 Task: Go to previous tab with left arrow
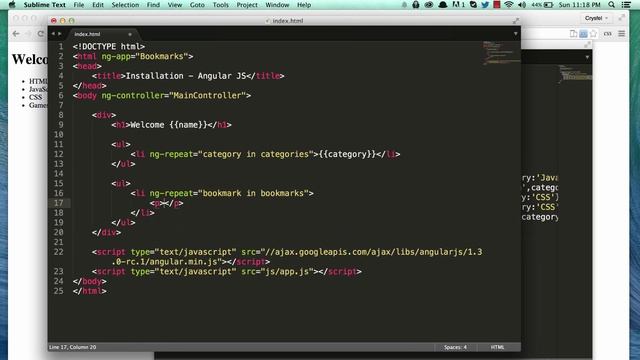click(53, 34)
